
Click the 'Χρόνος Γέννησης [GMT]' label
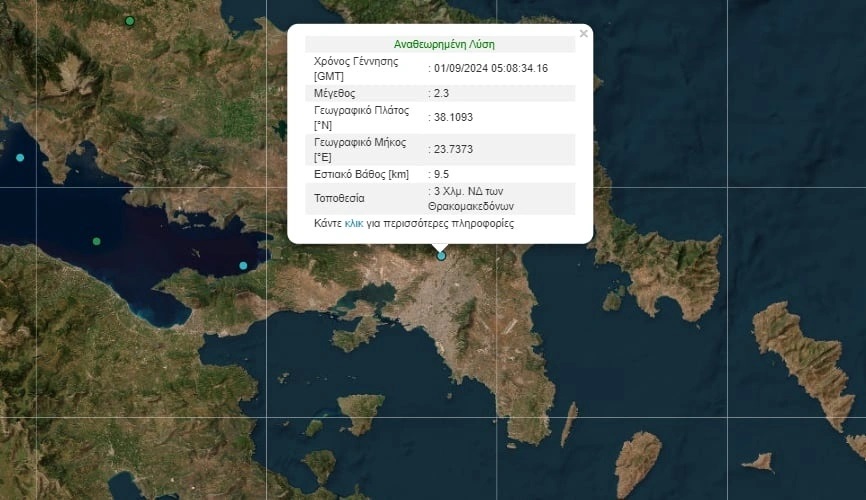point(356,68)
